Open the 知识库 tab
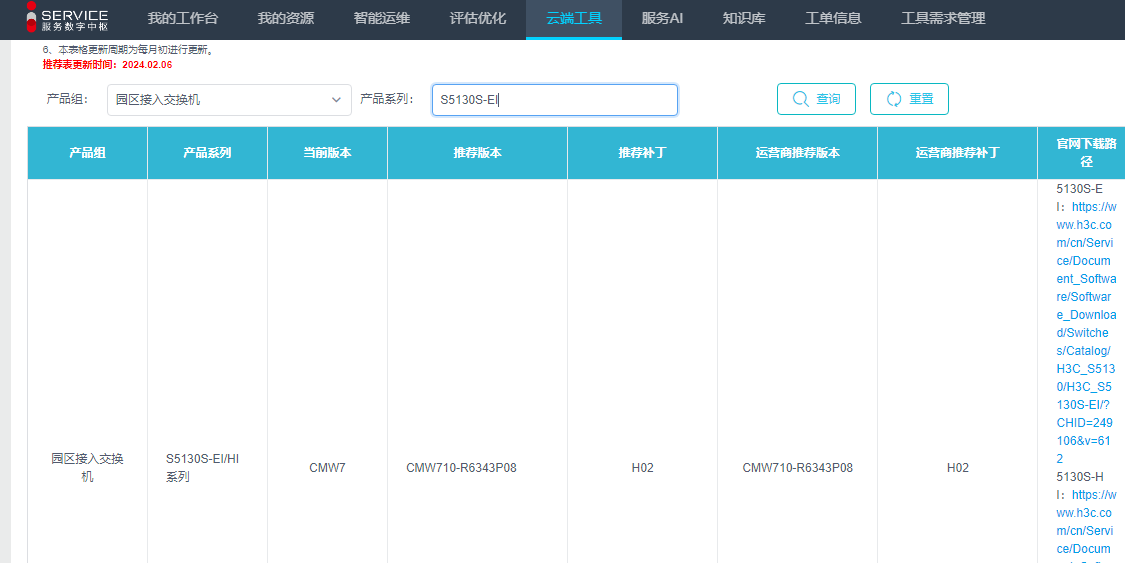 [744, 19]
